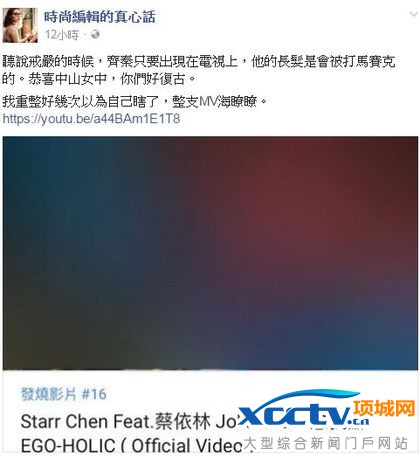This screenshot has height=456, width=420.
Task: Open the 時尚編輯的真心話 page name
Action: click(x=100, y=17)
